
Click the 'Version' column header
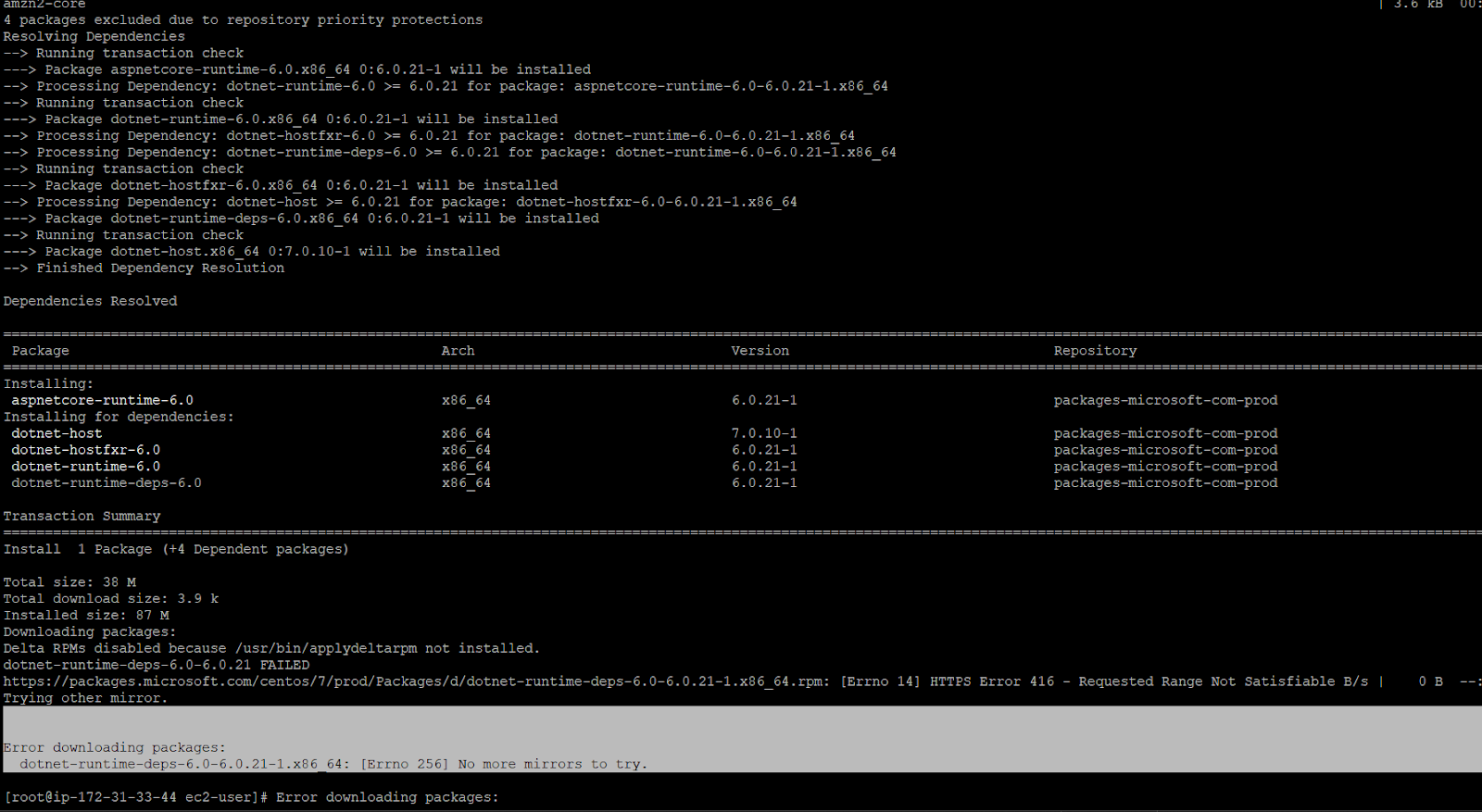pos(760,351)
